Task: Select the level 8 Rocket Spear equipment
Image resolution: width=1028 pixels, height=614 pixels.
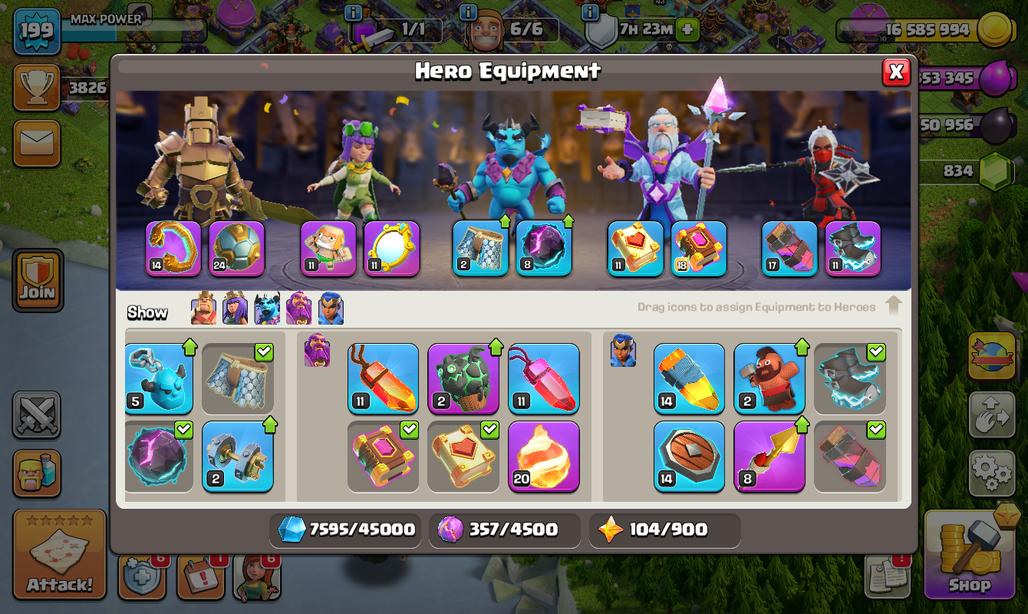Action: 769,457
